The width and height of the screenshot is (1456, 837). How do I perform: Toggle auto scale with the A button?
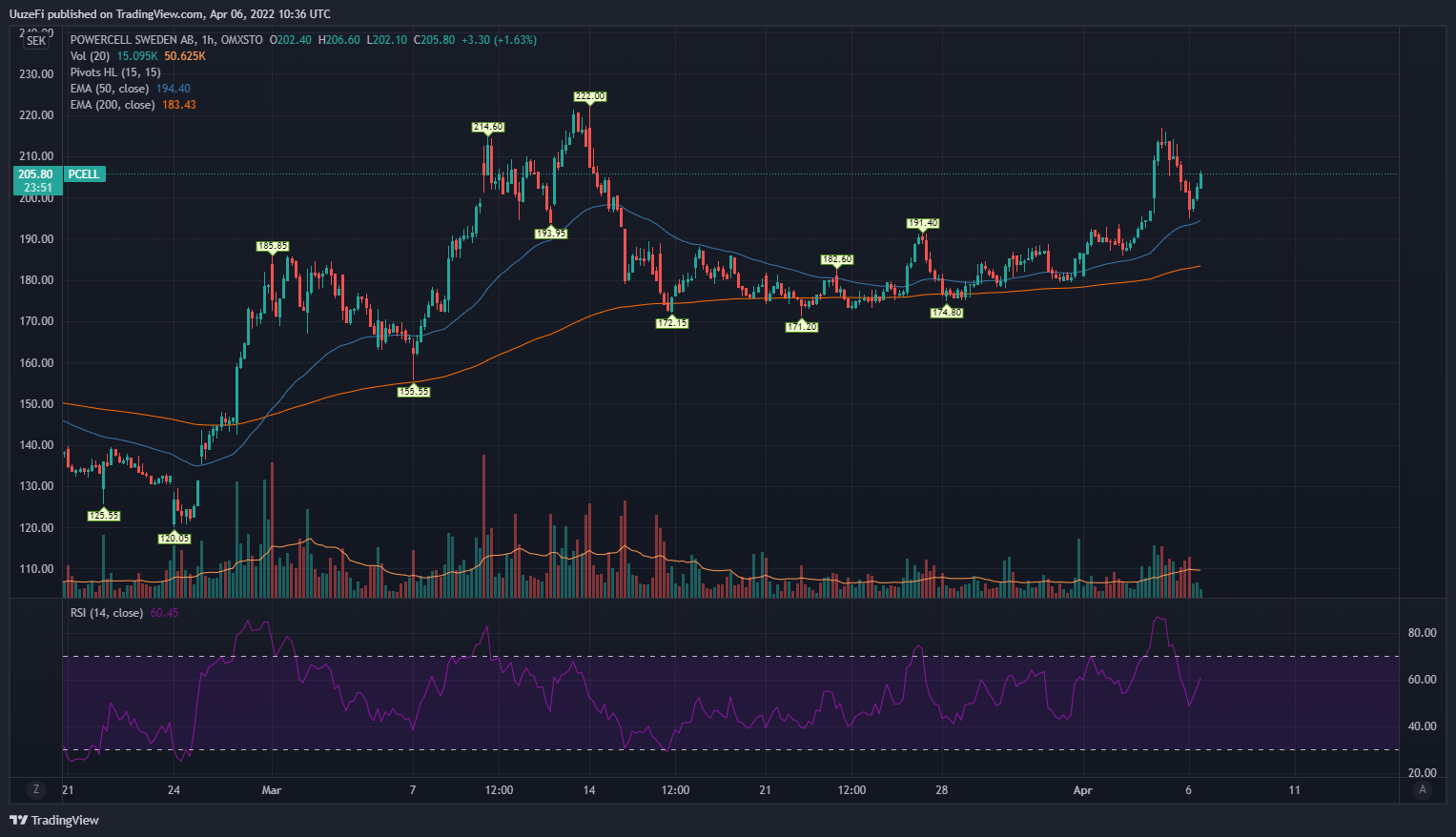pos(1423,789)
